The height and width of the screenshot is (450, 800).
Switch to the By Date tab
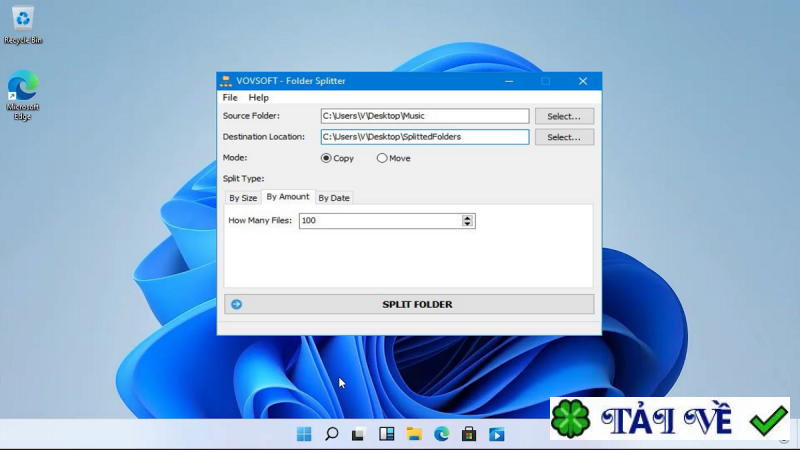pyautogui.click(x=334, y=198)
